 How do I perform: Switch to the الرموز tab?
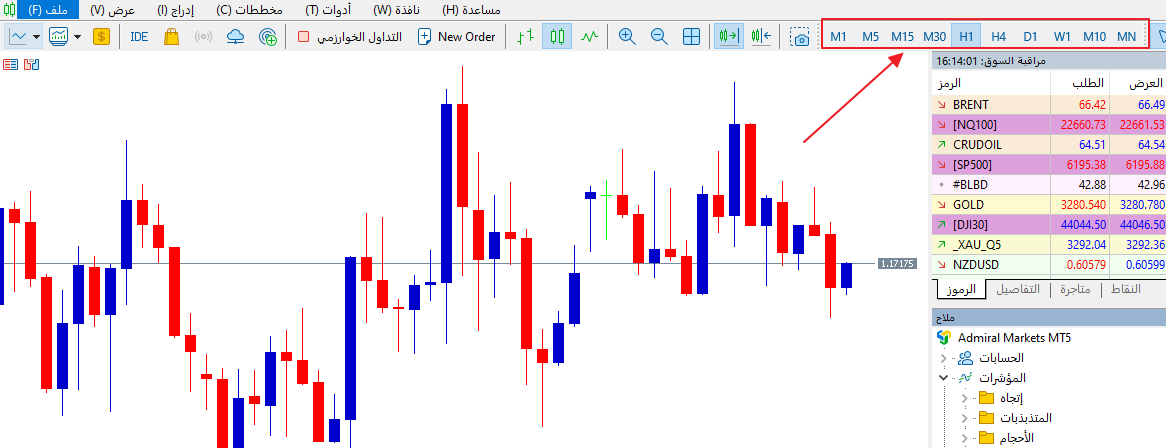coord(961,289)
